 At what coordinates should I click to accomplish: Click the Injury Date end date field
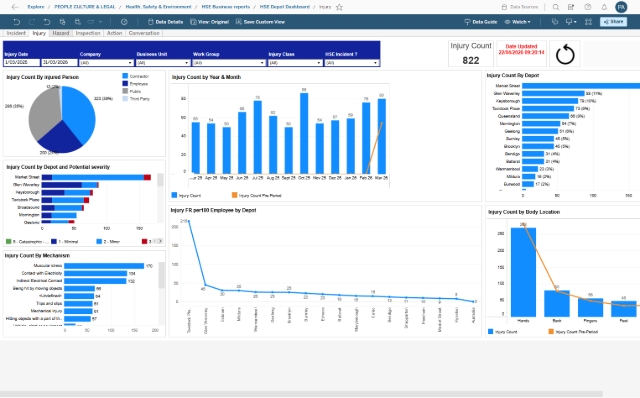tap(60, 62)
